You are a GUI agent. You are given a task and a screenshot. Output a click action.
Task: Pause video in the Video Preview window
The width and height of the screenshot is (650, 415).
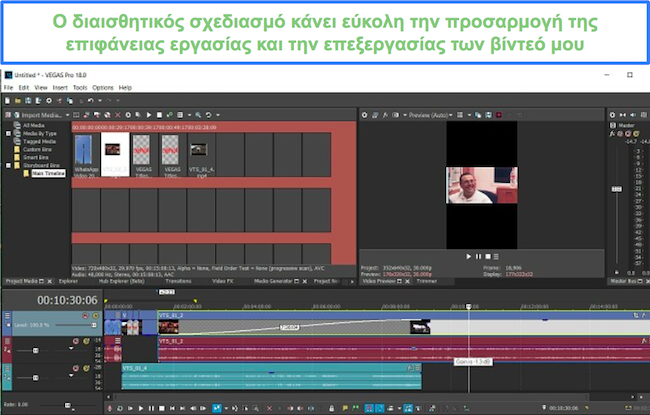[478, 257]
